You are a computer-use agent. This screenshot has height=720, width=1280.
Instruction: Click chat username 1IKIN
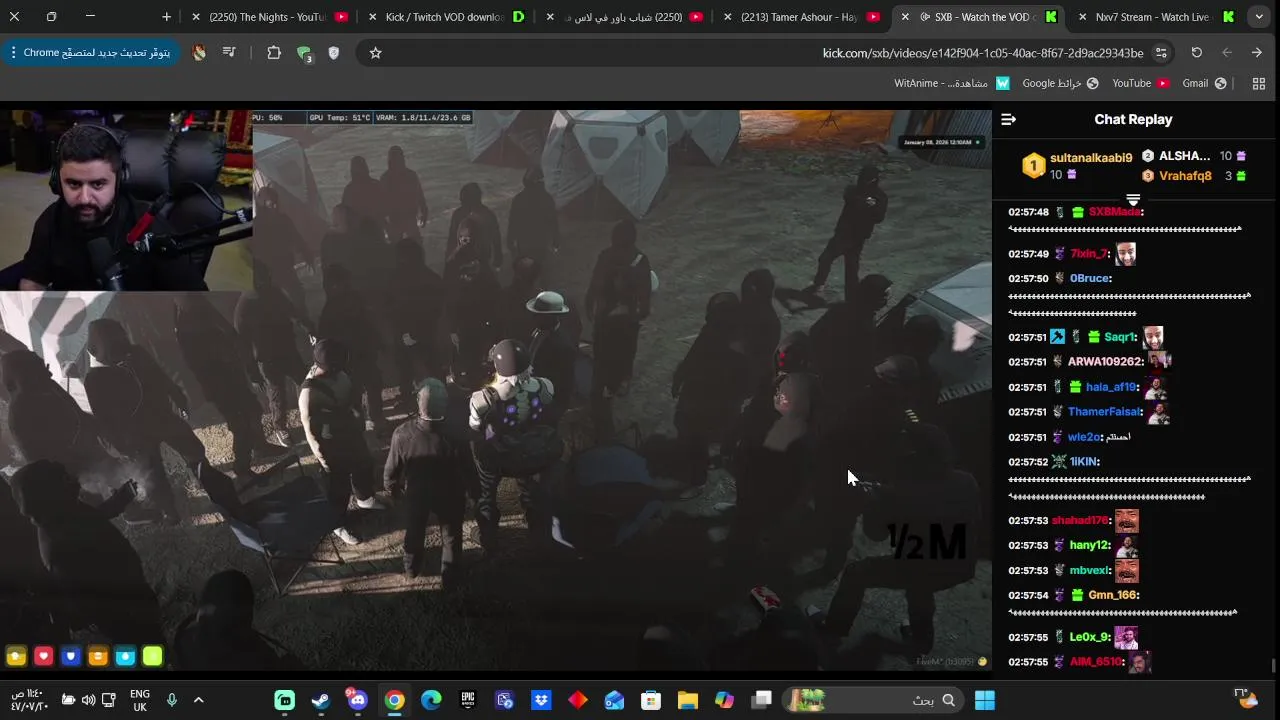(1084, 462)
